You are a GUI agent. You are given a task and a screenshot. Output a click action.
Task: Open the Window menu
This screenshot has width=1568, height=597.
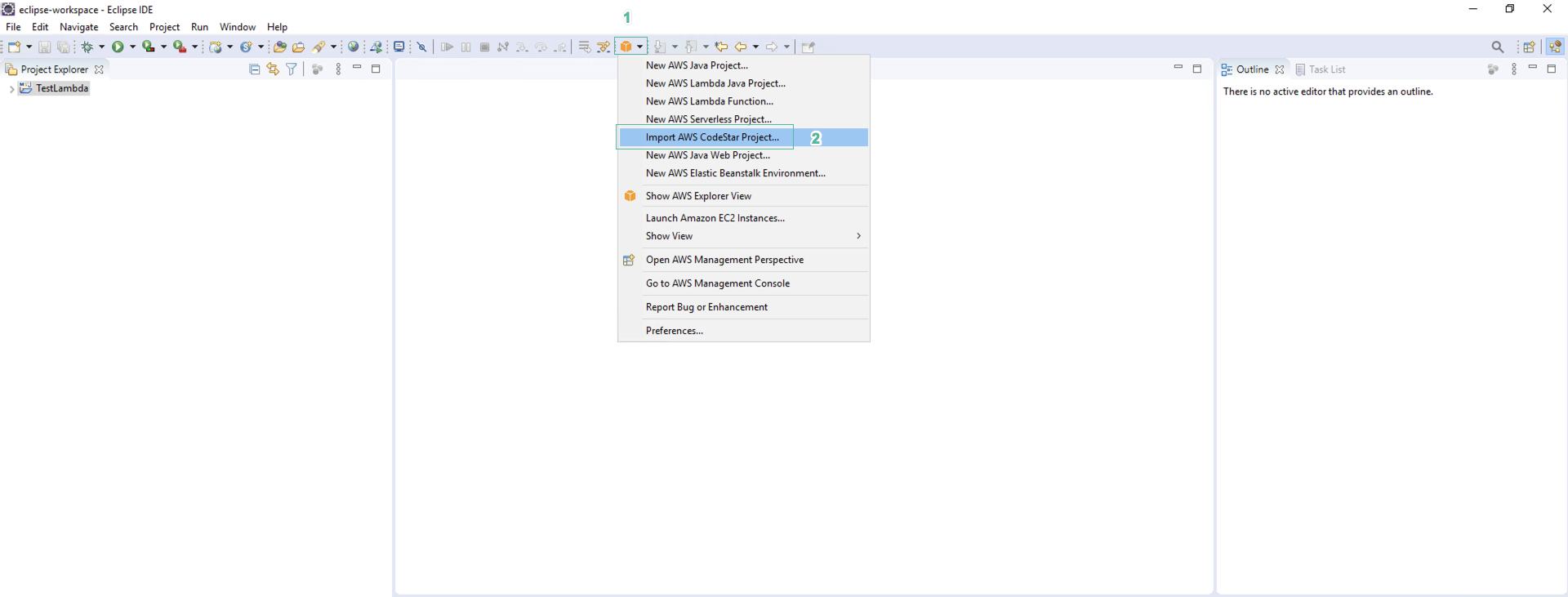click(238, 27)
